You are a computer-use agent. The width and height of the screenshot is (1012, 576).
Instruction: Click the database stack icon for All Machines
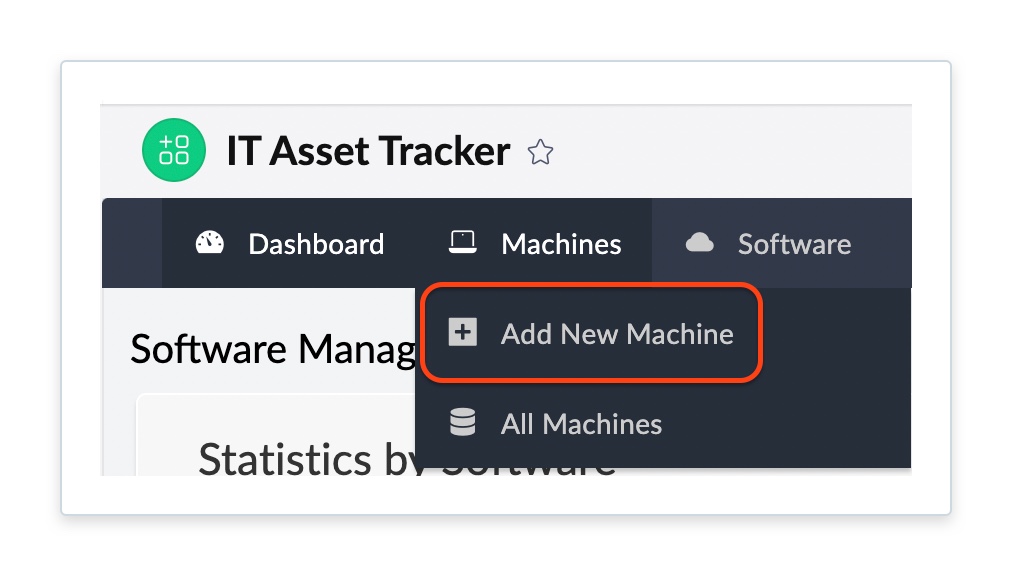462,423
